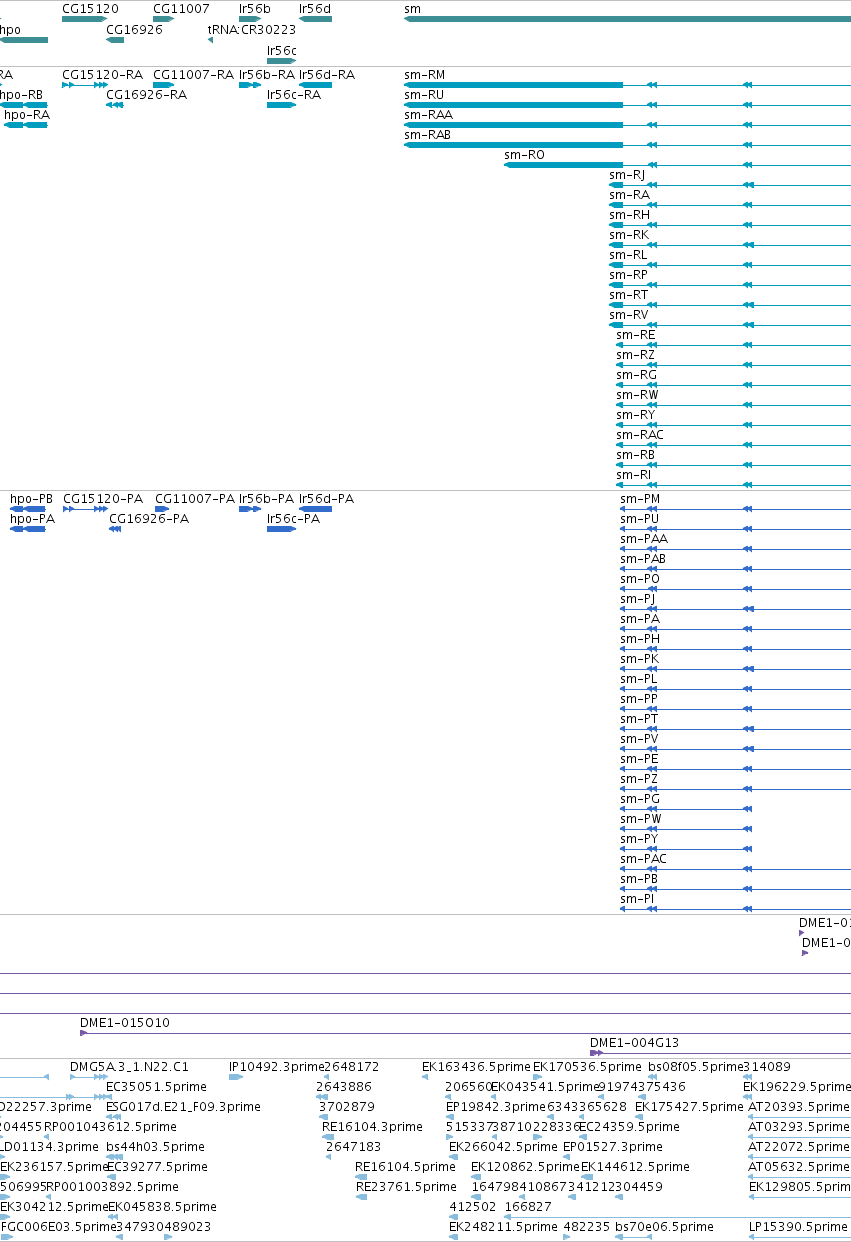Image resolution: width=851 pixels, height=1242 pixels.
Task: Select the DME1-015O10 feature label
Action: 125,1023
